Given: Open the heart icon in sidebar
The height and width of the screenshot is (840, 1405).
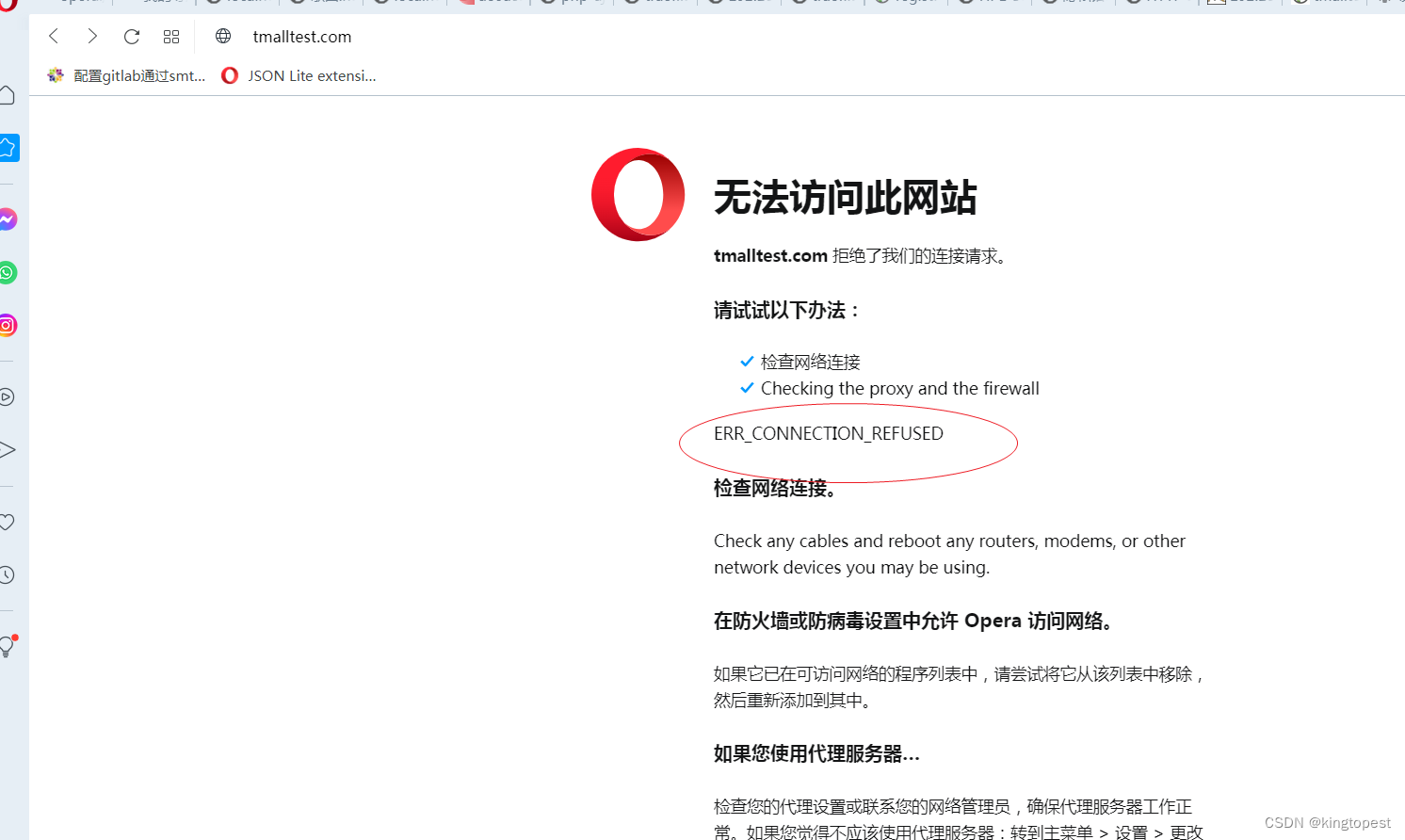Looking at the screenshot, I should coord(7,522).
